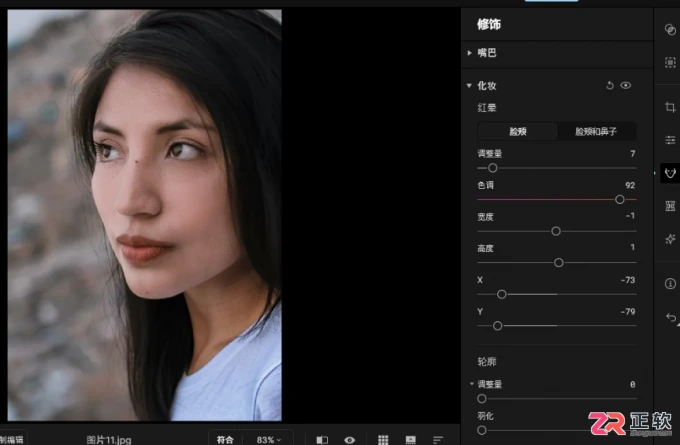Open the sliders adjustments panel icon

670,140
